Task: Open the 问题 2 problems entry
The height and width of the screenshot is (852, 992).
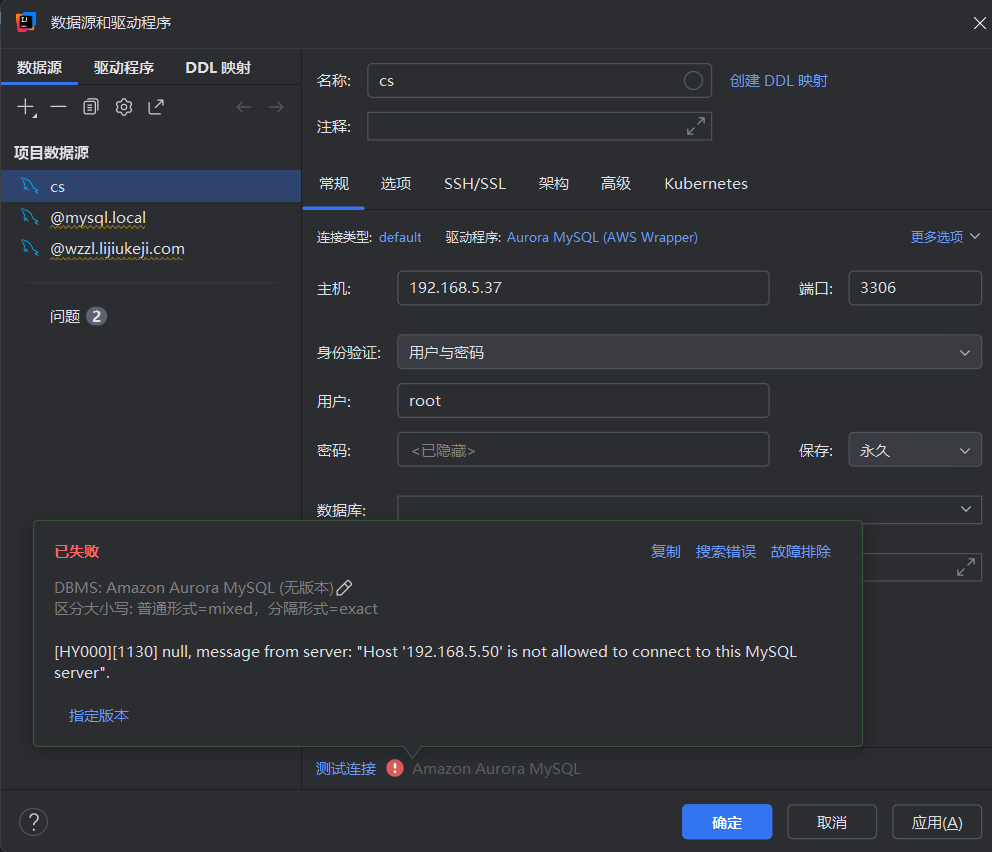Action: point(78,316)
